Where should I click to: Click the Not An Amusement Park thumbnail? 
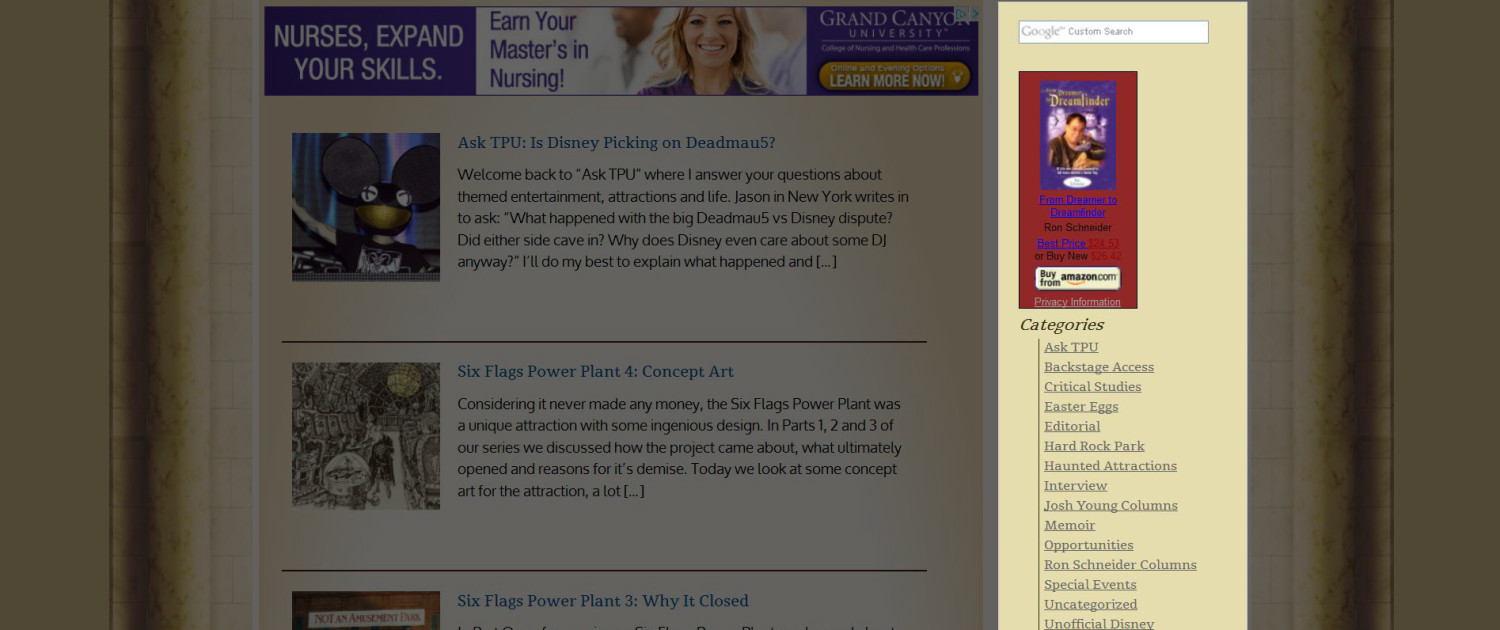[366, 611]
